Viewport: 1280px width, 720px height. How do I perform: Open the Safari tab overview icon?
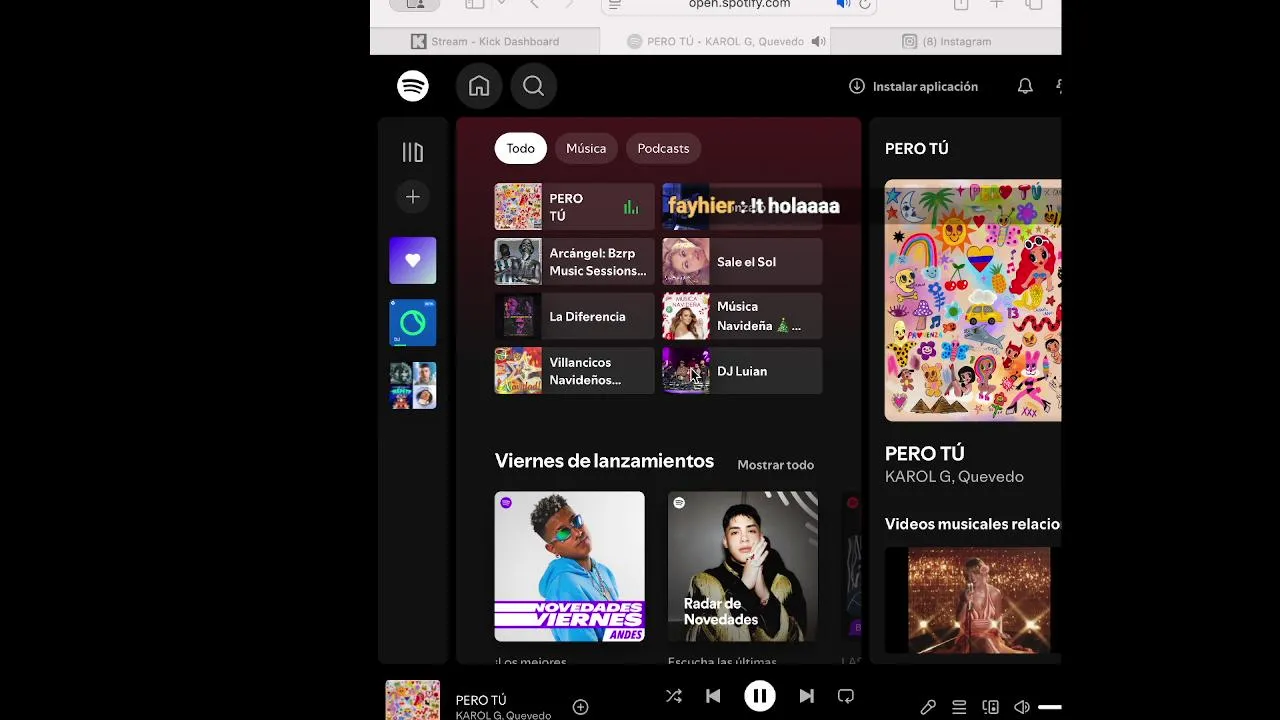tap(1034, 5)
